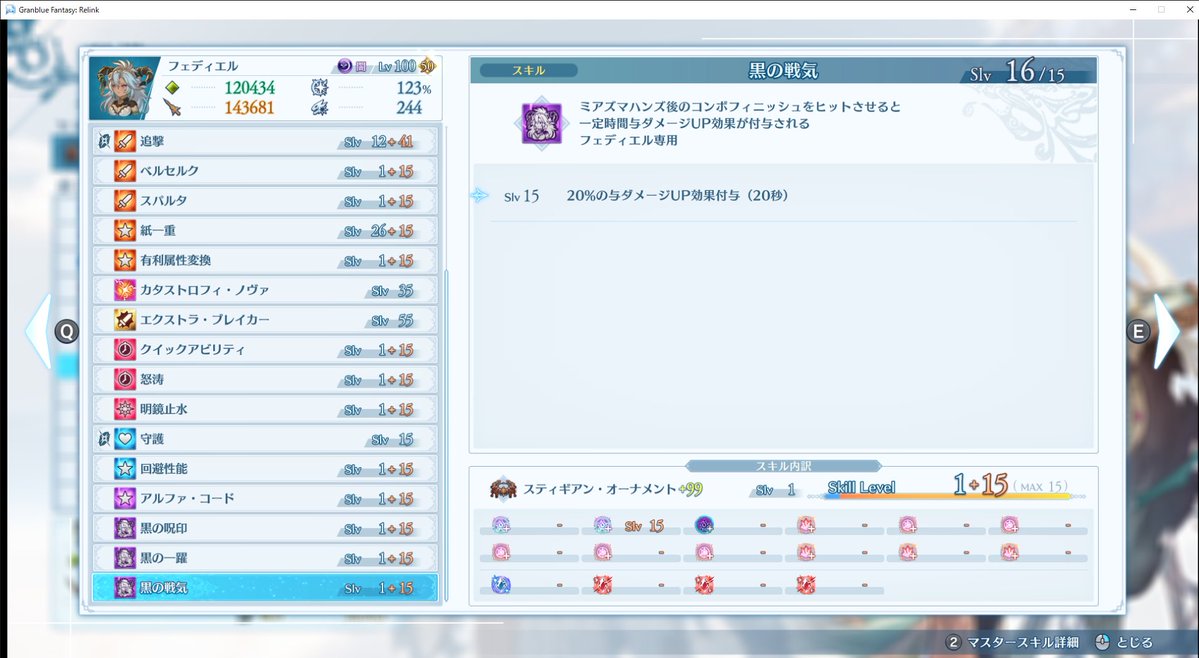Select the 回避性能 skill row
1199x658 pixels.
[x=265, y=469]
